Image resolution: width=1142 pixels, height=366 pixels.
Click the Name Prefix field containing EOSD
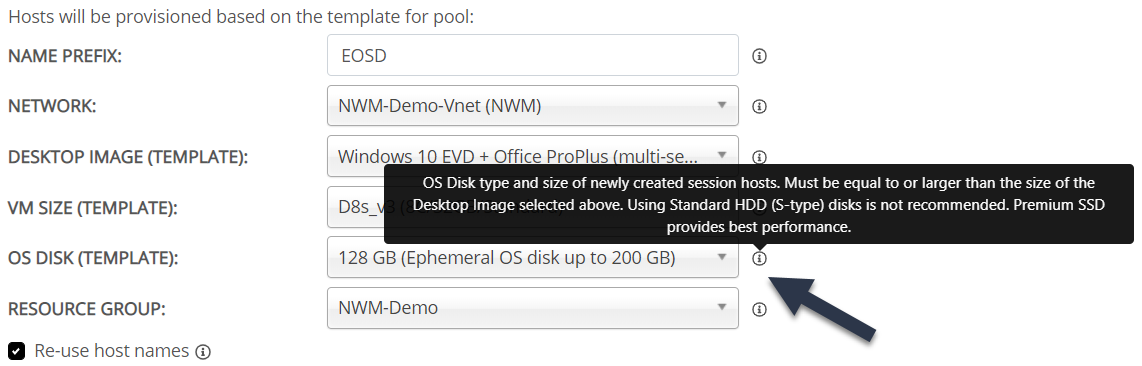[x=532, y=55]
